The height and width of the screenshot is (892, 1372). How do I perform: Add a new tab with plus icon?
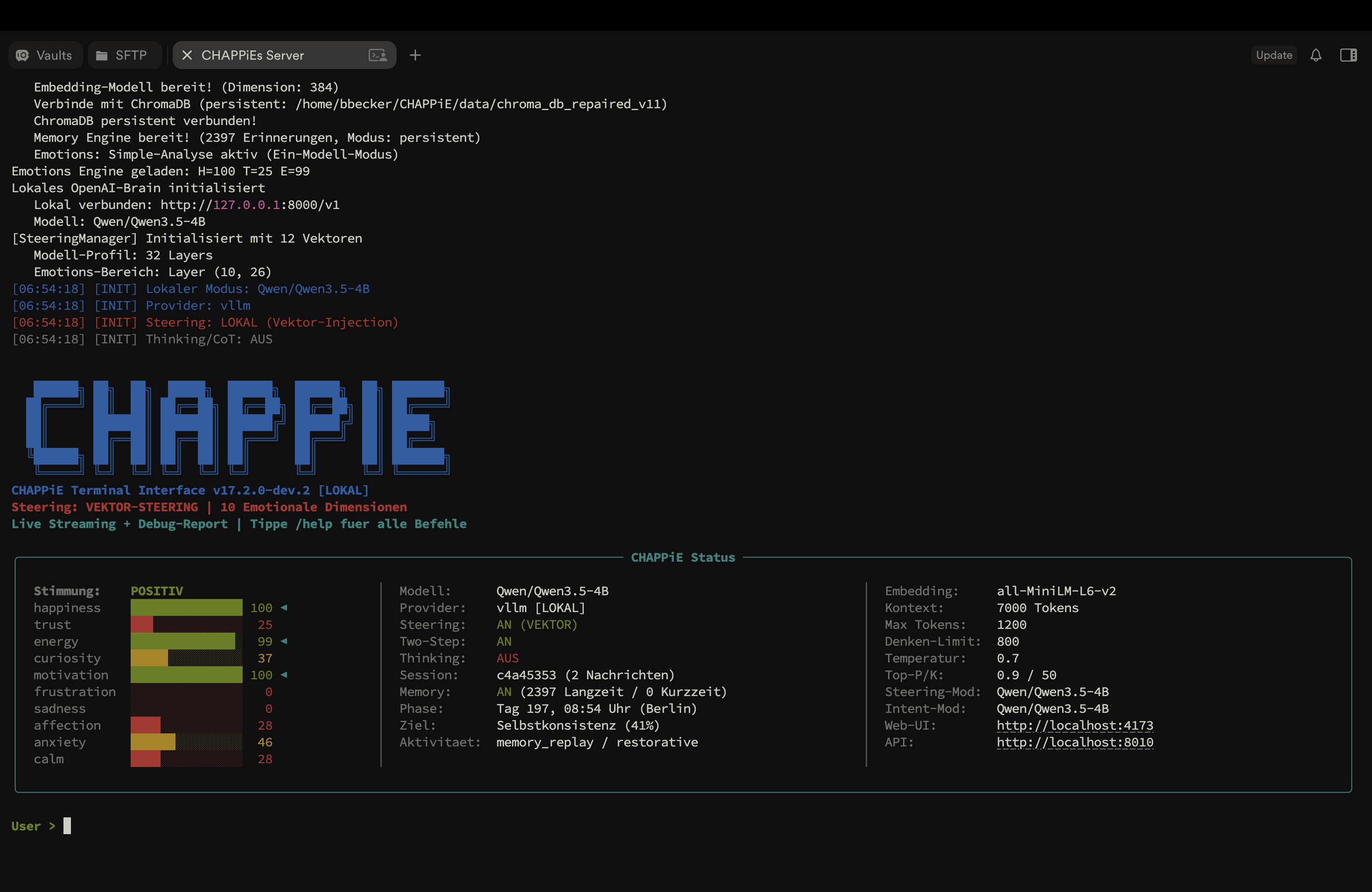(415, 56)
